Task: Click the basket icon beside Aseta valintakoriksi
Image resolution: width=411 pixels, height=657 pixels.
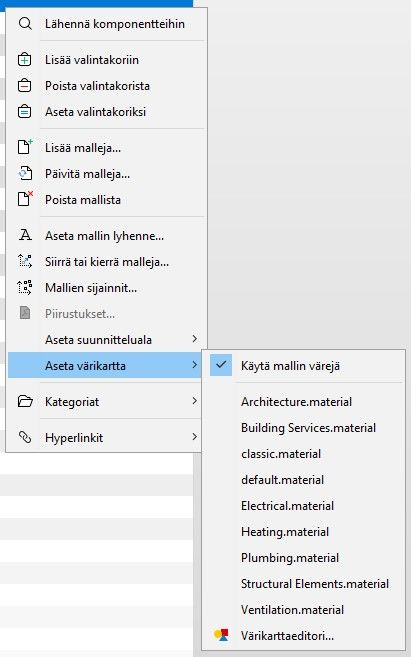Action: [x=25, y=111]
